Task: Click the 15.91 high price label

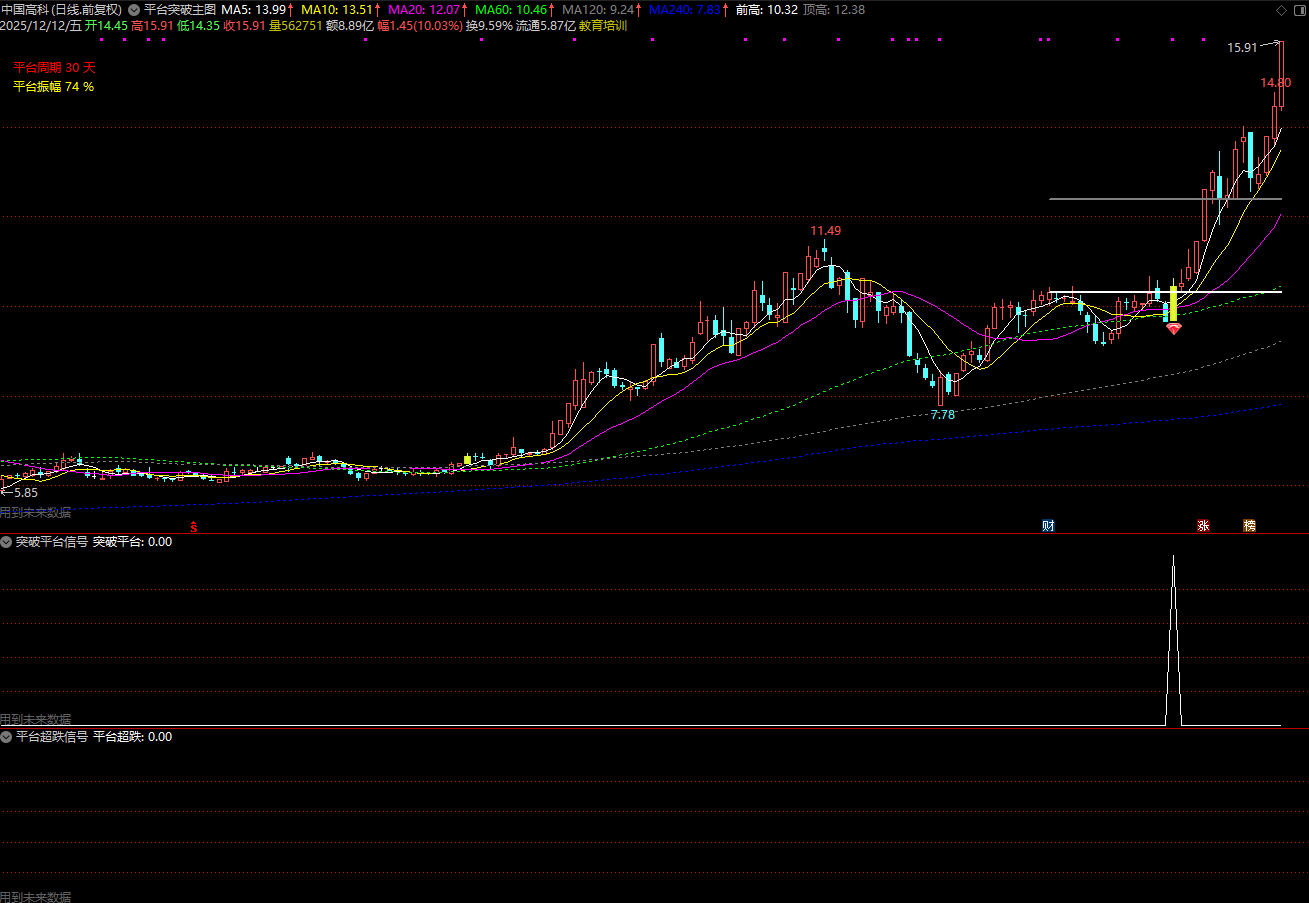Action: click(1242, 47)
